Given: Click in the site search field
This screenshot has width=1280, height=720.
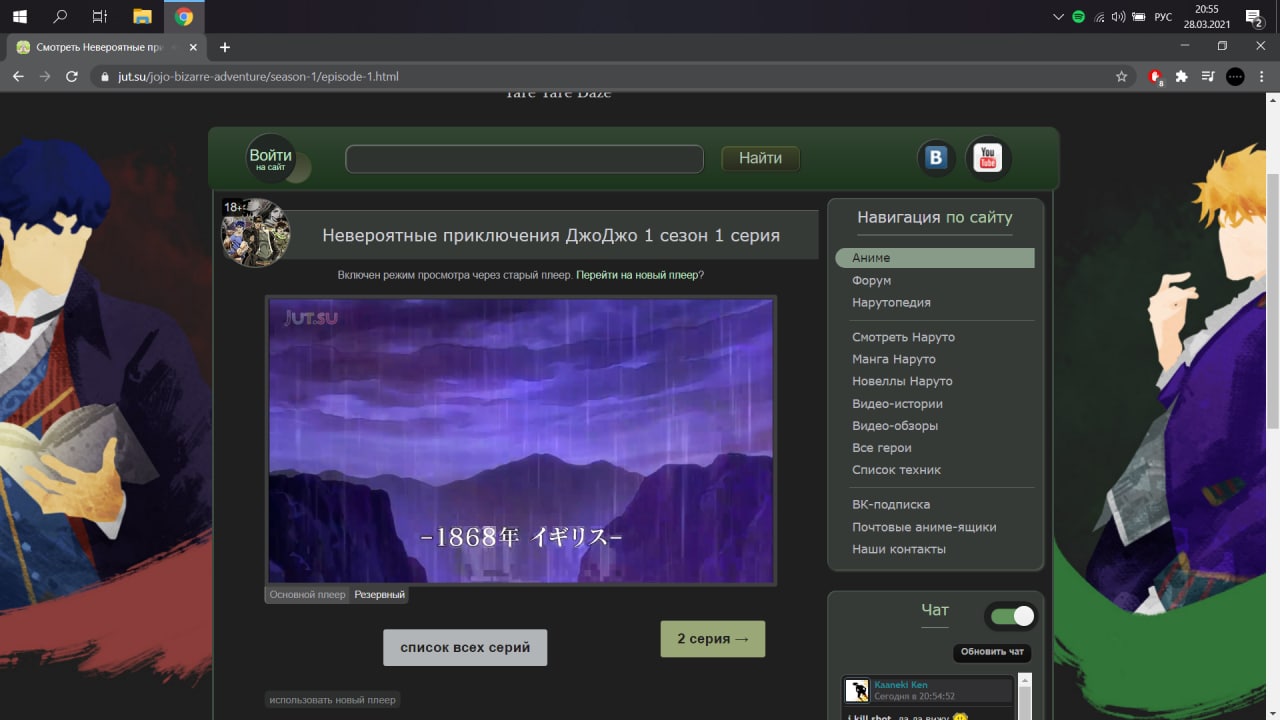Looking at the screenshot, I should point(524,159).
